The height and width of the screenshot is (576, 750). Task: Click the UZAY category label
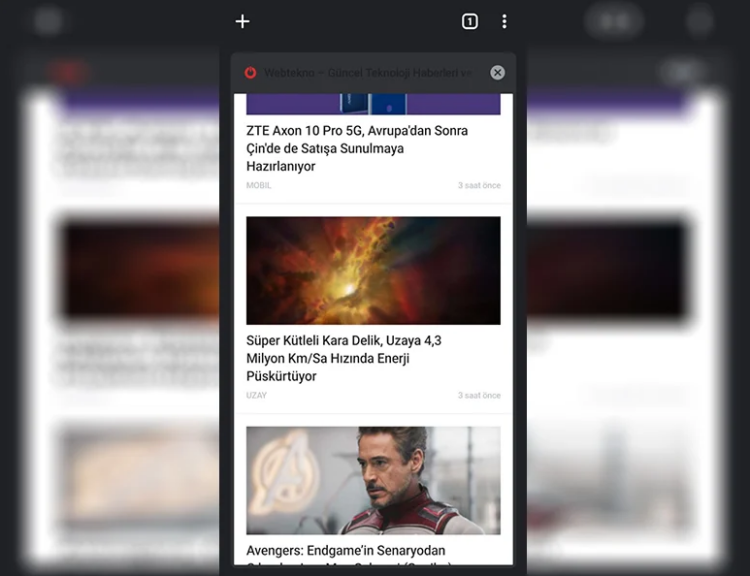257,395
